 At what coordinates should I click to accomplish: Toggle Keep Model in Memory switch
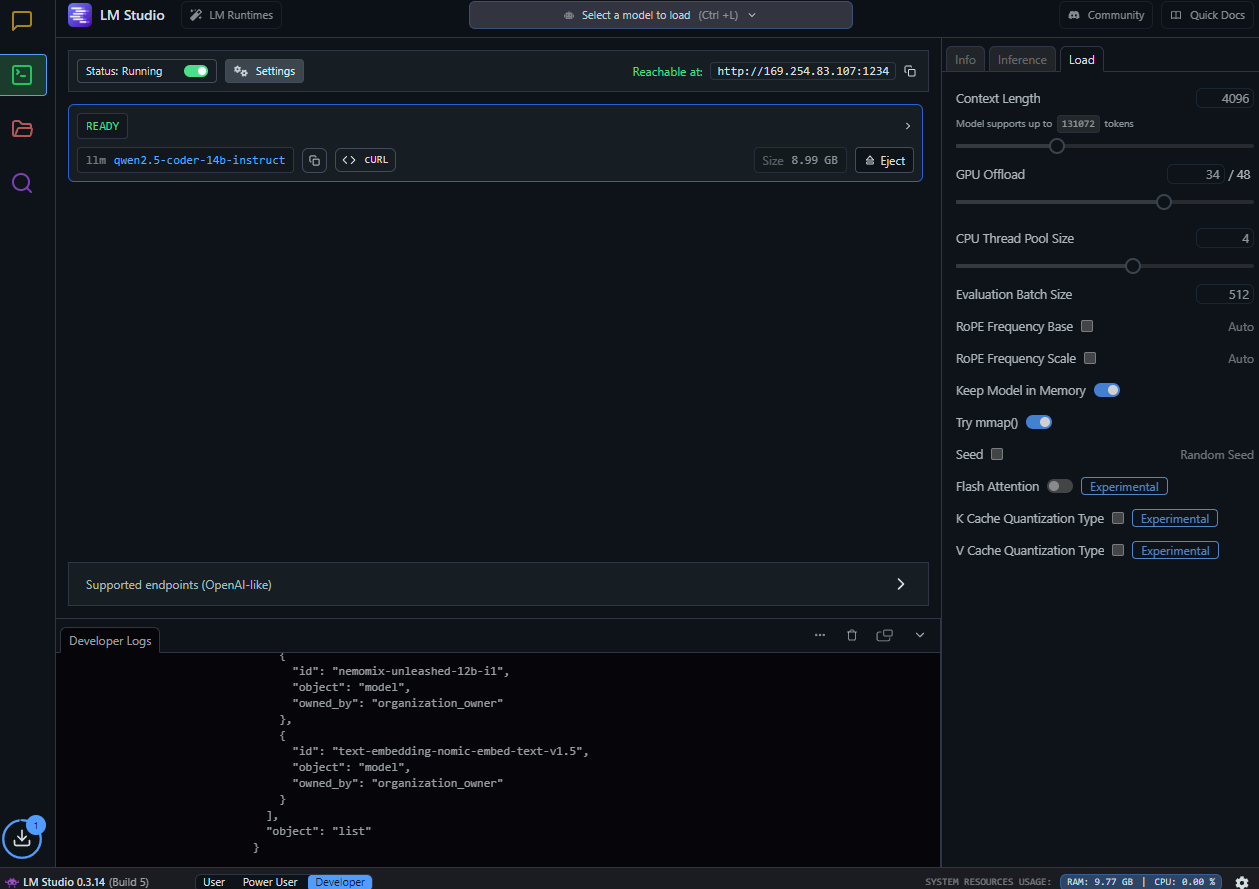tap(1107, 390)
